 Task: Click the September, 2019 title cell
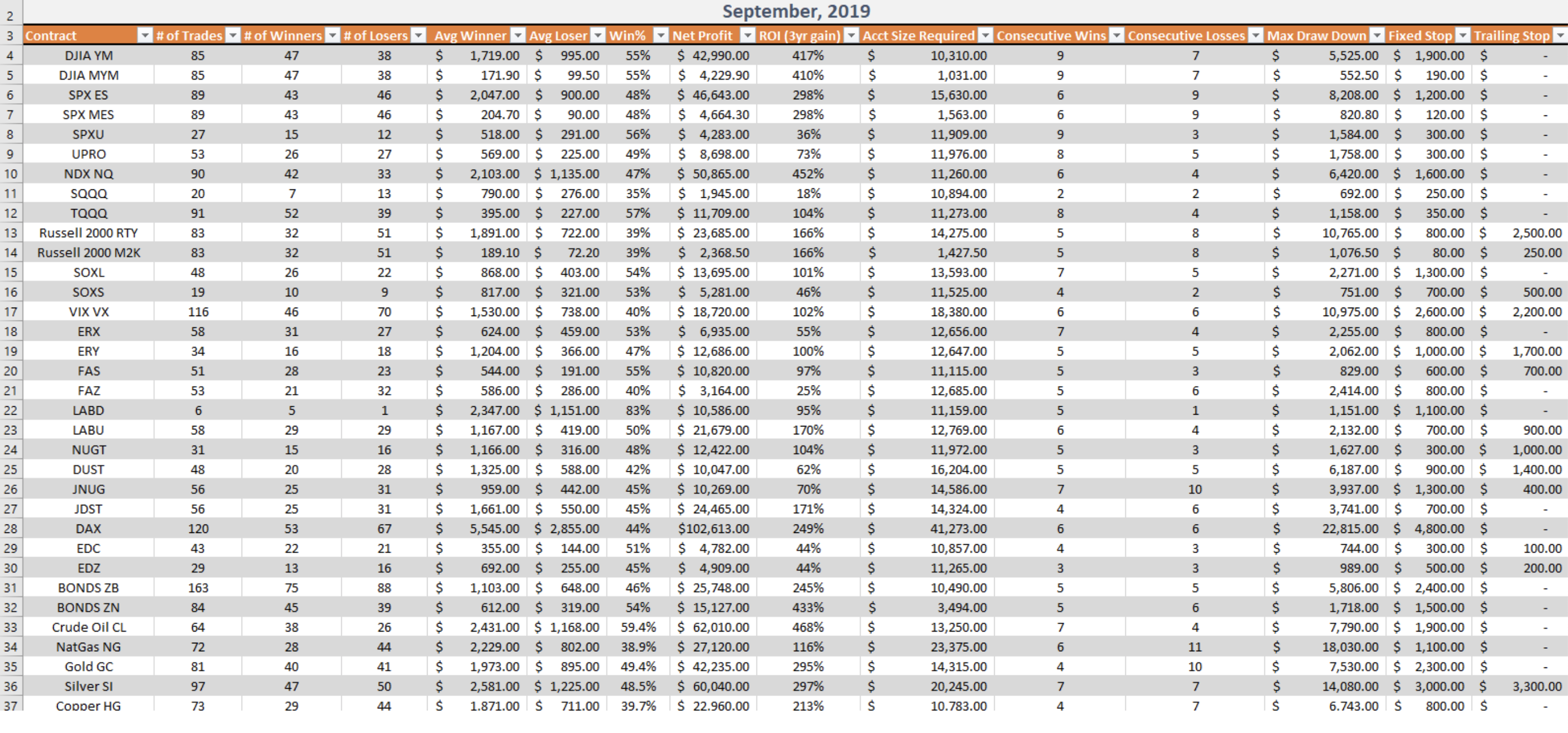point(796,12)
